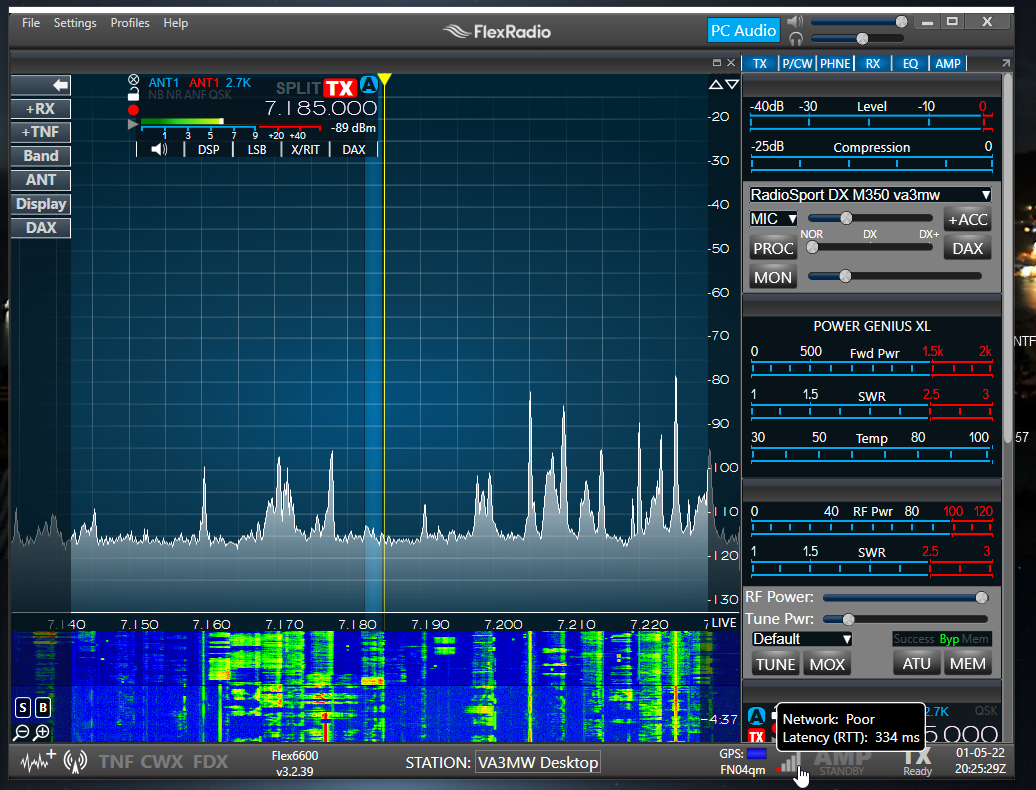Click the back arrow above +RX
This screenshot has width=1036, height=790.
[41, 85]
